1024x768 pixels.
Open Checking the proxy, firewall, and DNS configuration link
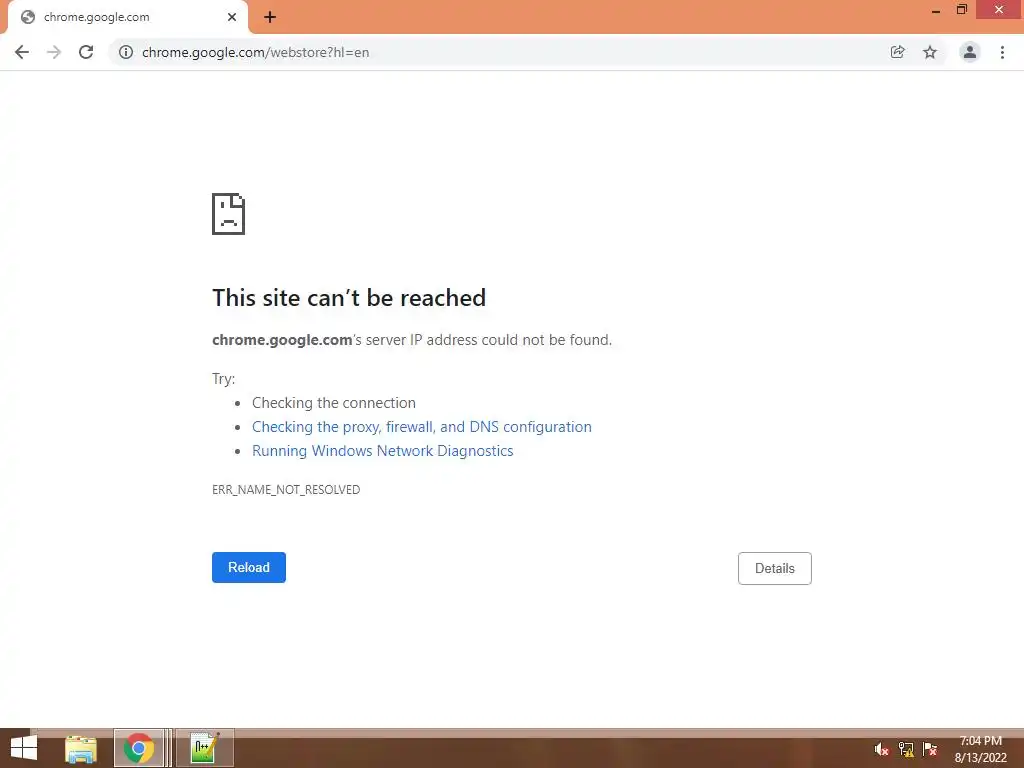pos(422,426)
